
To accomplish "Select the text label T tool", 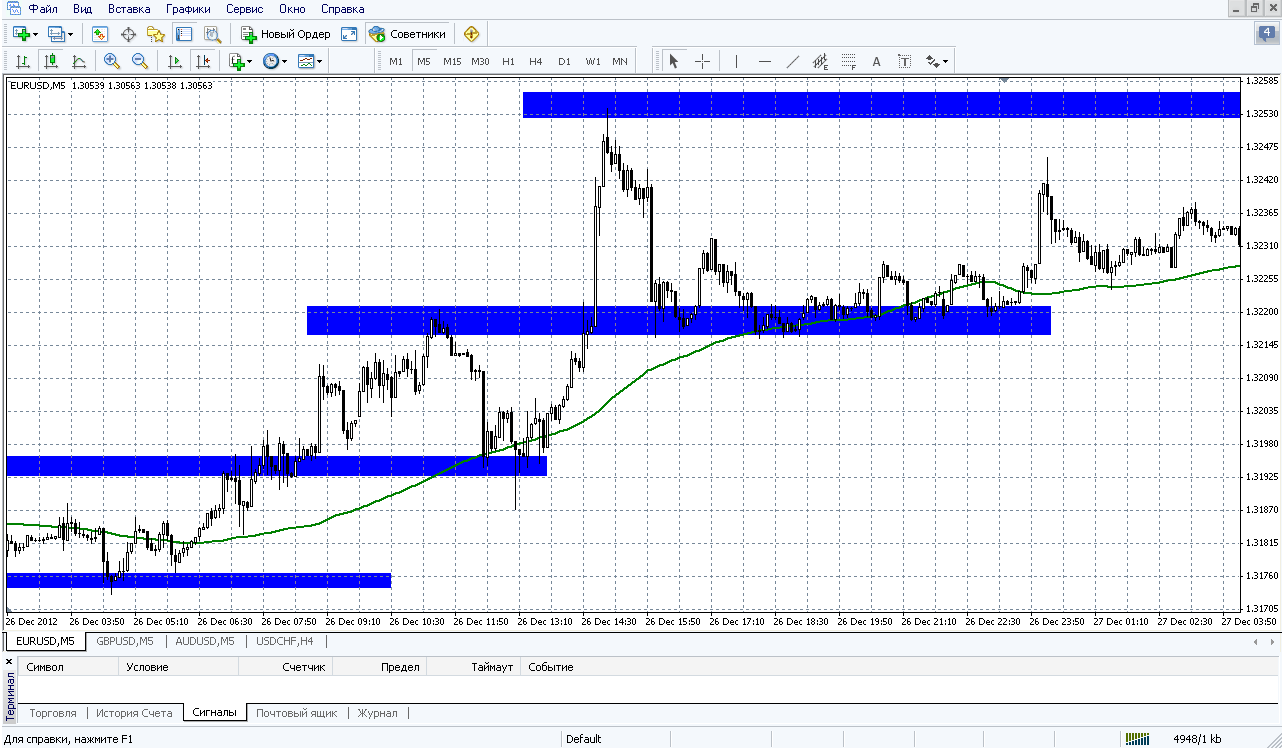I will pos(905,61).
